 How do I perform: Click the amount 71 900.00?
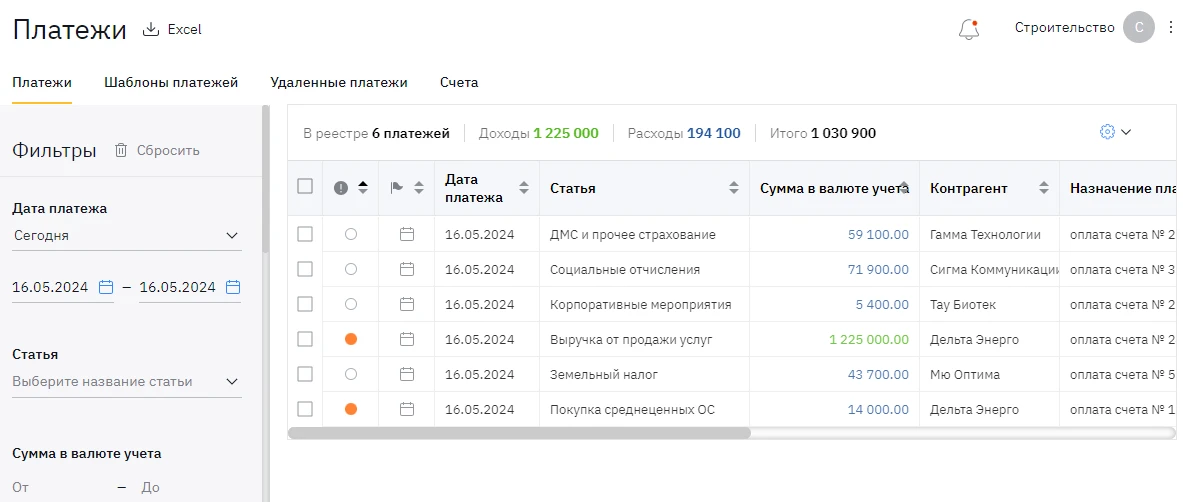pos(878,269)
